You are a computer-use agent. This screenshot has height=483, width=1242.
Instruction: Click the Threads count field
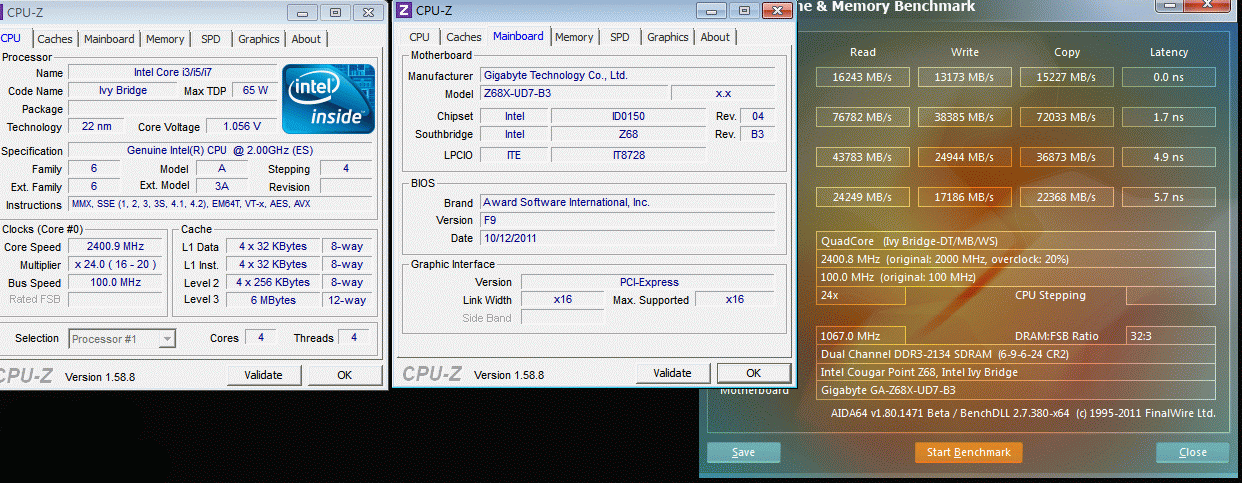click(x=354, y=339)
